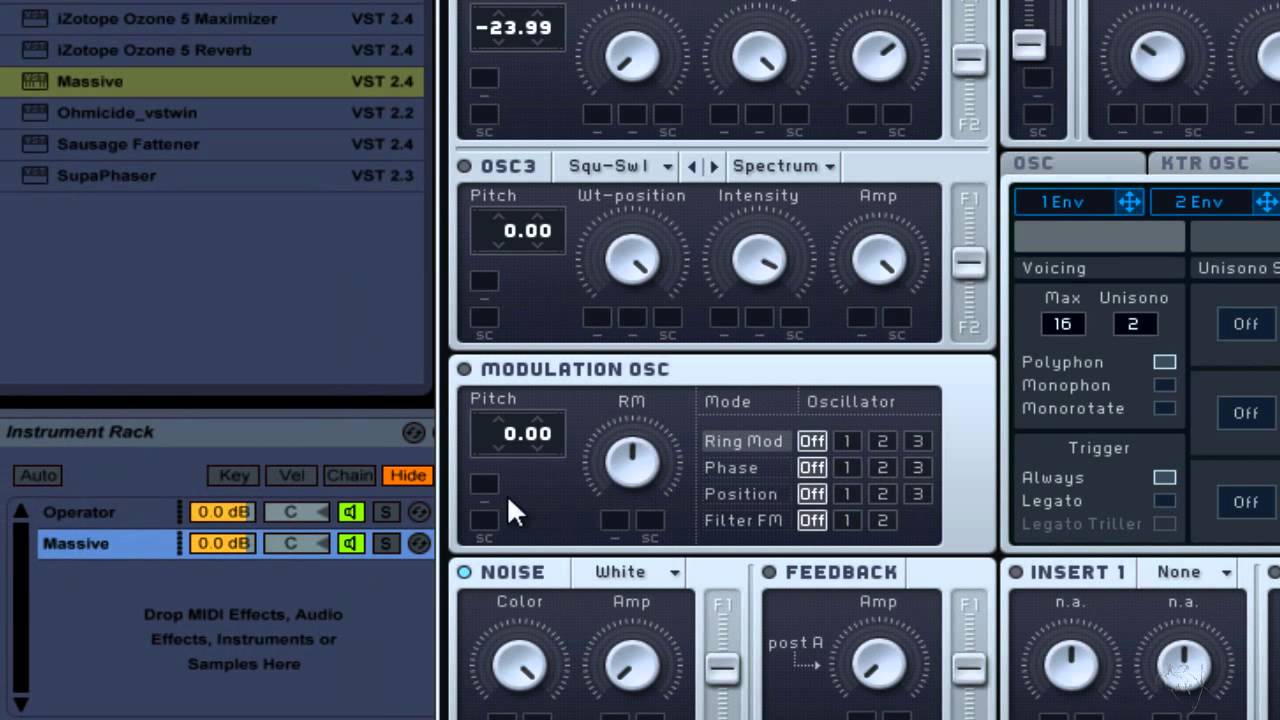Click the Noise filter routing fader
Screen dimensions: 1280x720
pyautogui.click(x=721, y=667)
